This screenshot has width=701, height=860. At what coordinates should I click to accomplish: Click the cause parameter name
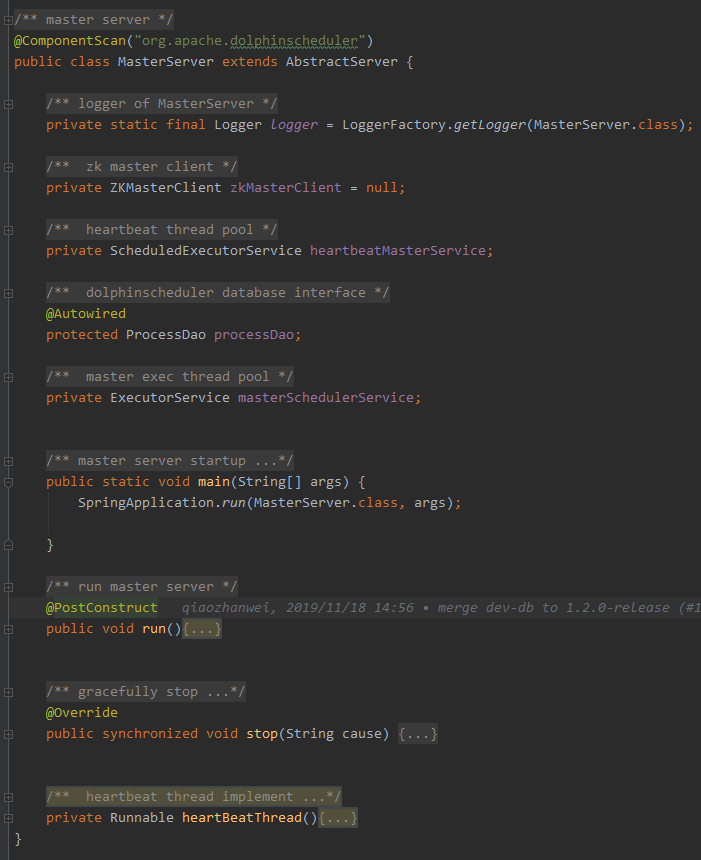(362, 734)
